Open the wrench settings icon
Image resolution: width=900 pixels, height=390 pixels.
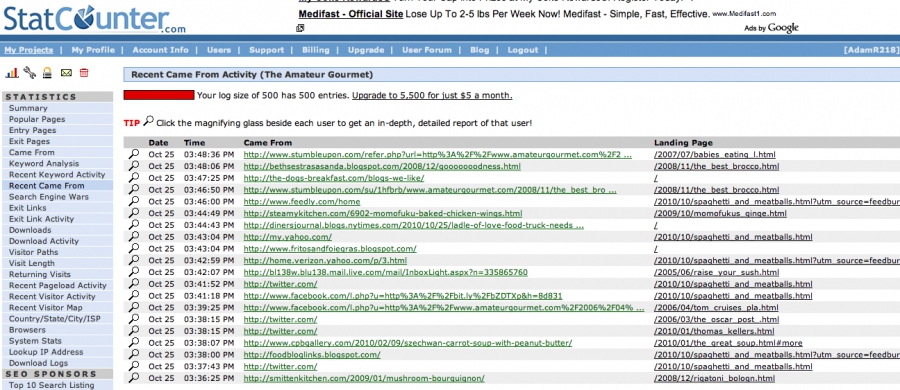(30, 73)
